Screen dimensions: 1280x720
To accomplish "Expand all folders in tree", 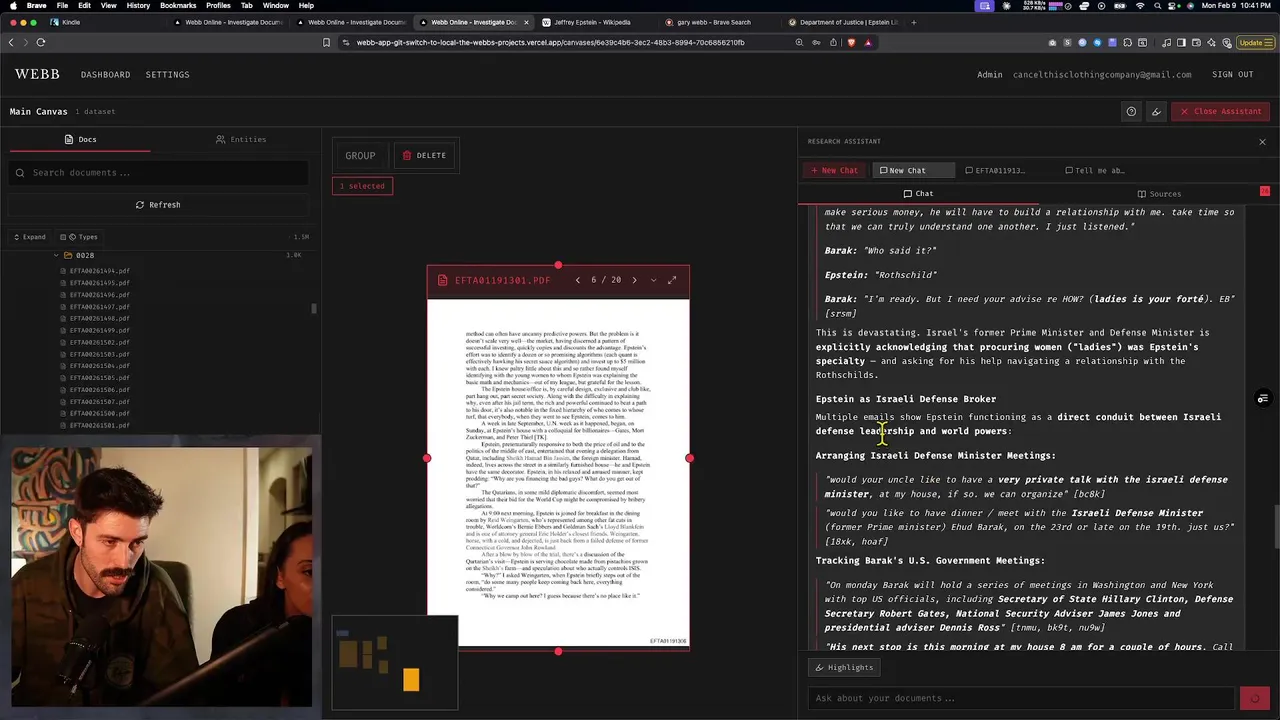I will tap(29, 237).
